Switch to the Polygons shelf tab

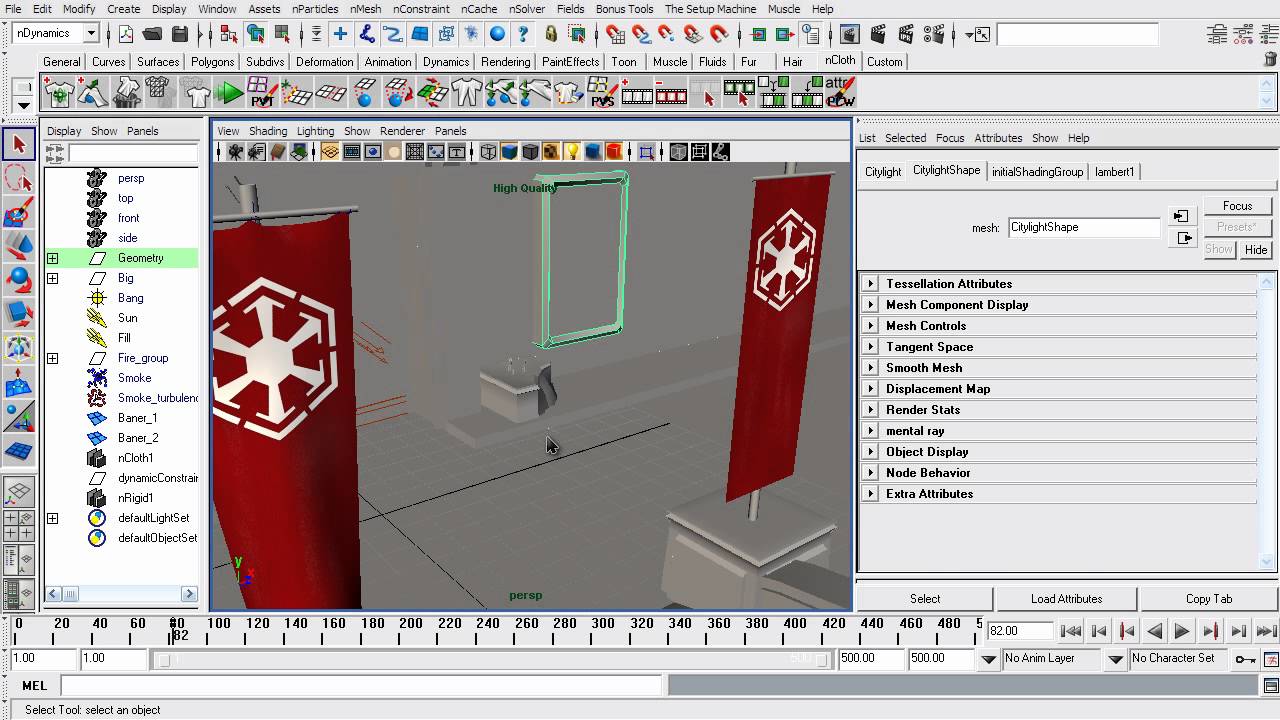[x=212, y=62]
